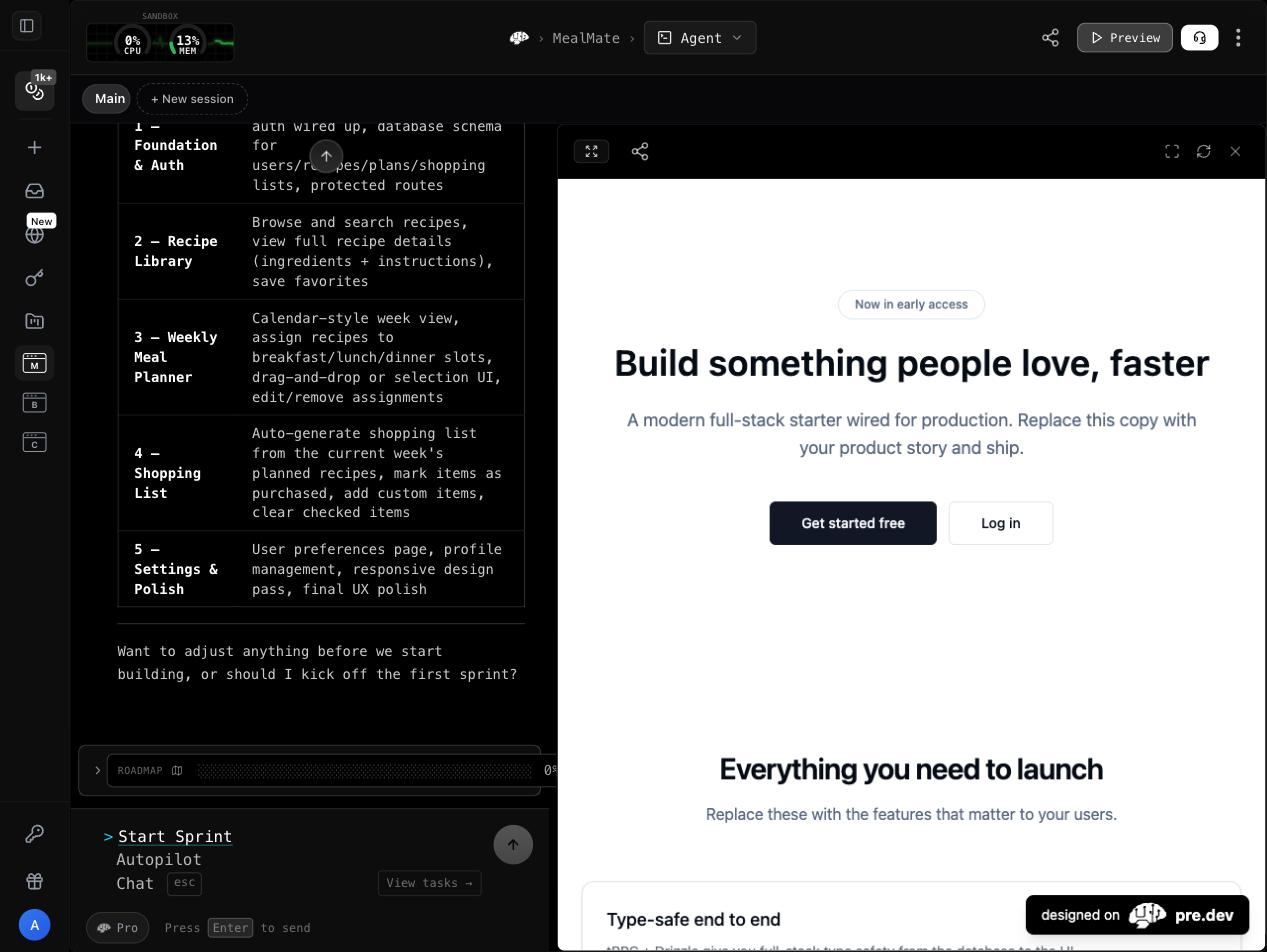
Task: Open the credits icon with 1k+ badge
Action: point(35,91)
